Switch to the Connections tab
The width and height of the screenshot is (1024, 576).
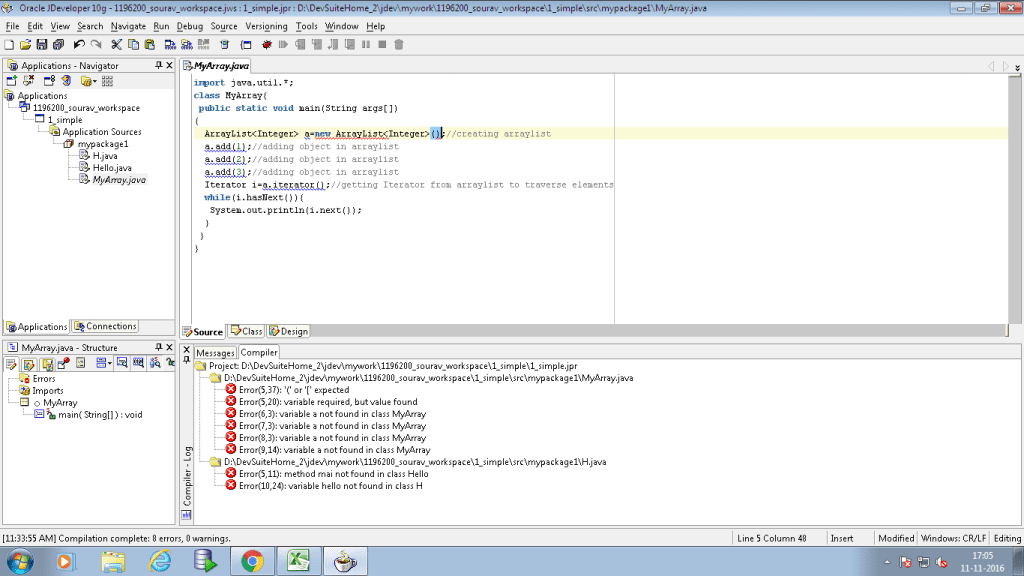point(105,325)
